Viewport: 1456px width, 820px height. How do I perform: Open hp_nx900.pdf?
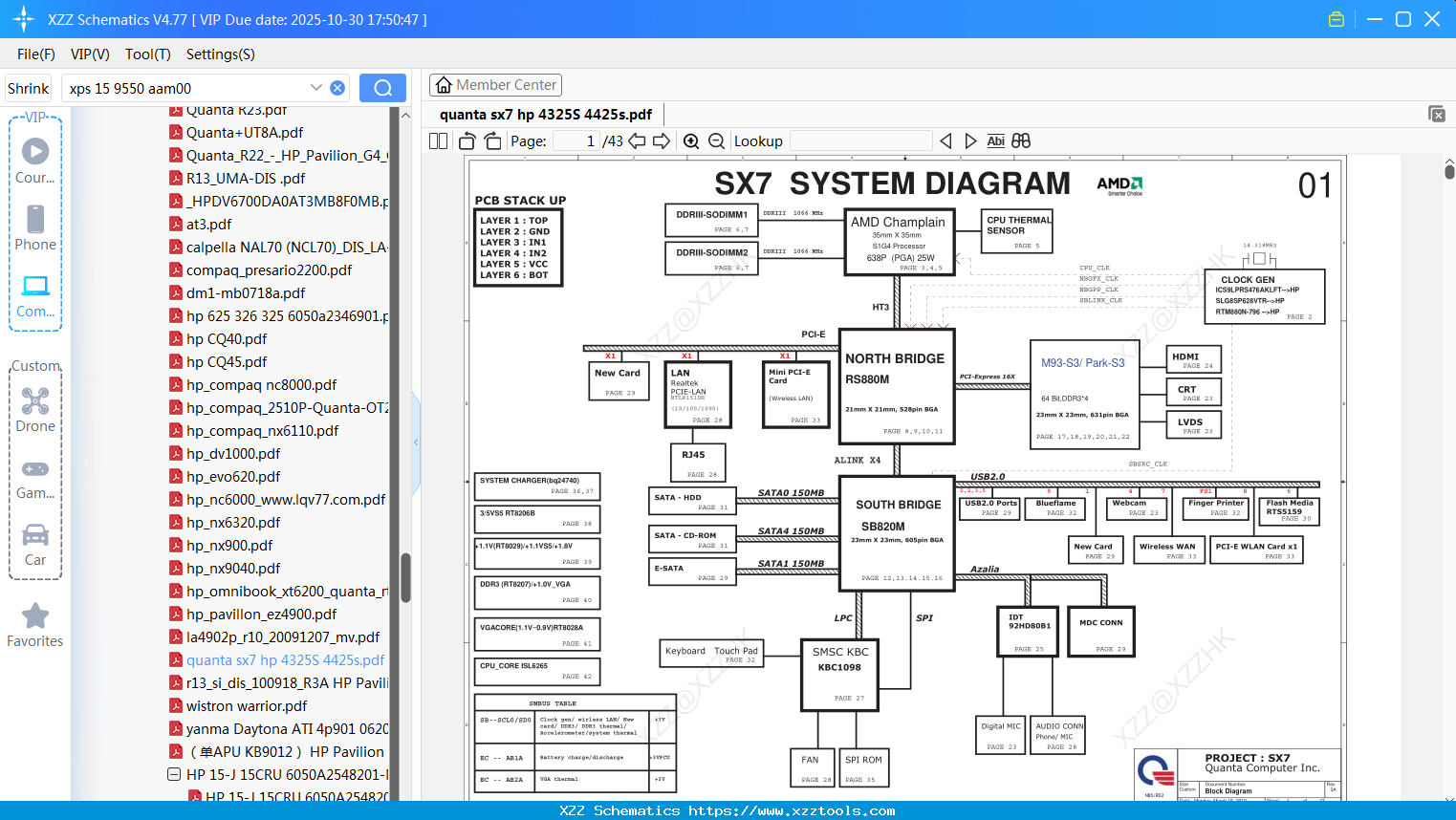229,545
